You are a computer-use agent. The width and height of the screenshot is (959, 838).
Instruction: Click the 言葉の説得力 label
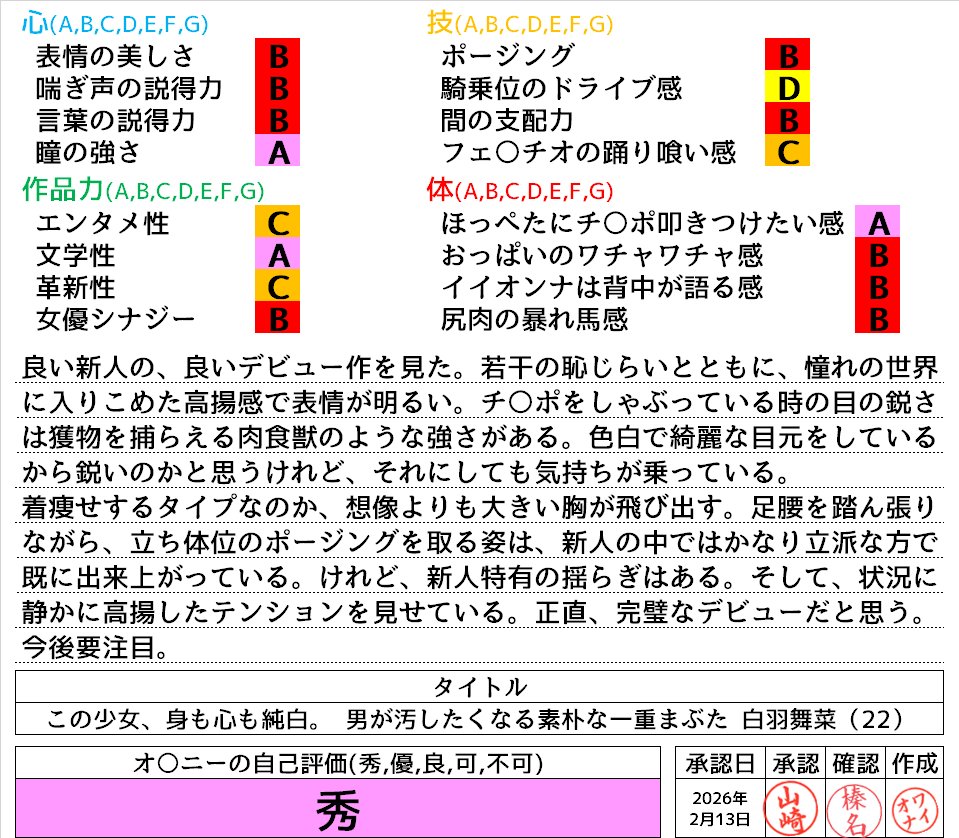click(116, 121)
